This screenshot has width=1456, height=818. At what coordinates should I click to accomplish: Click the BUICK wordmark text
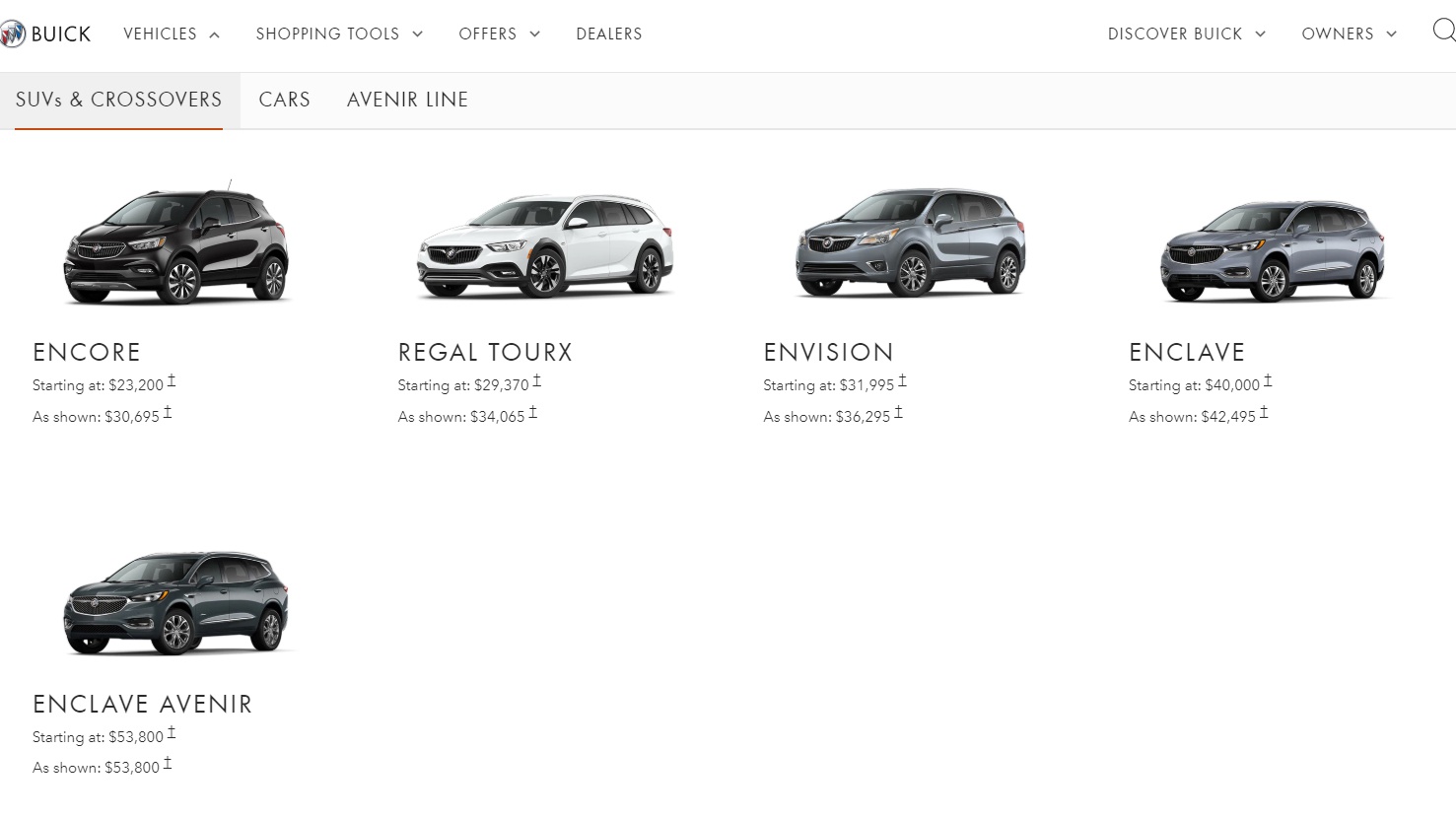pos(61,34)
